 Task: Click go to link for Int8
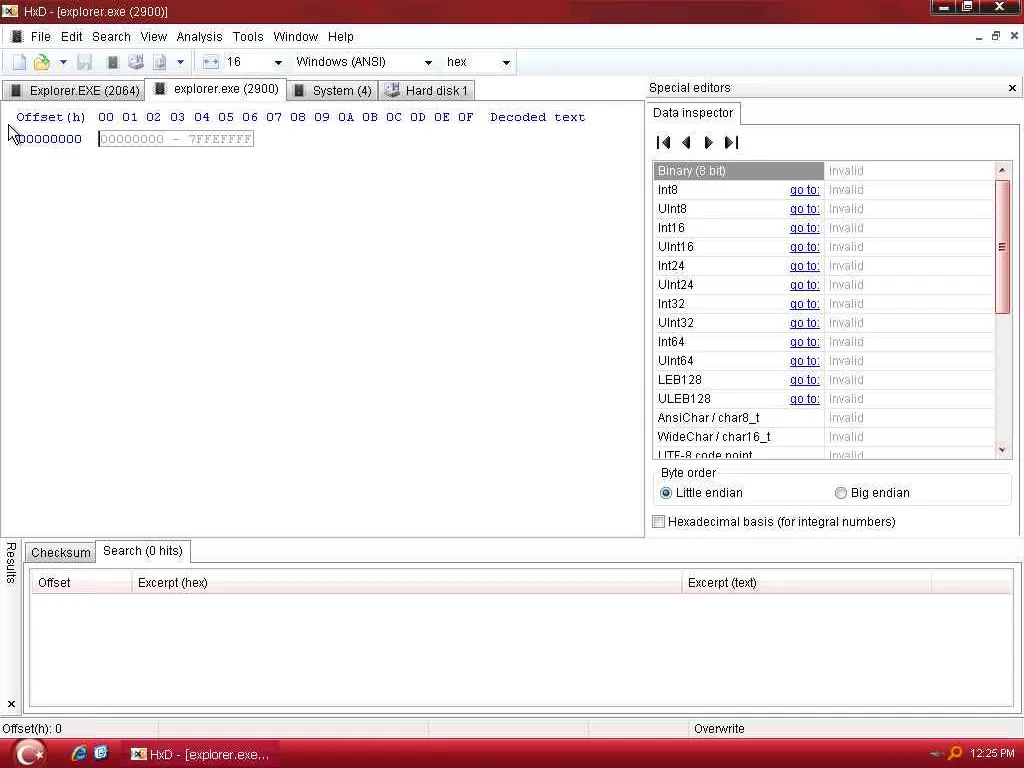click(805, 190)
